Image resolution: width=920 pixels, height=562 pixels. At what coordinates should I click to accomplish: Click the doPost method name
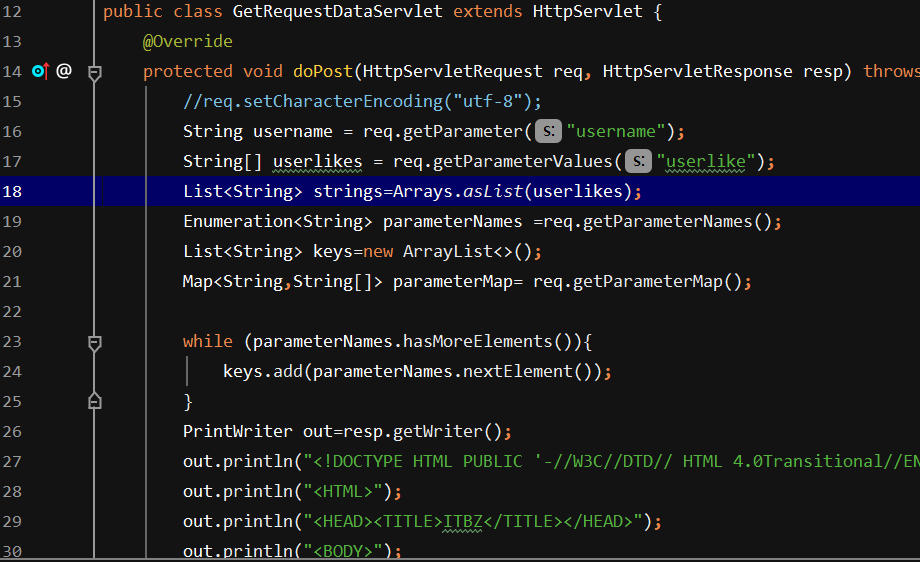tap(323, 71)
